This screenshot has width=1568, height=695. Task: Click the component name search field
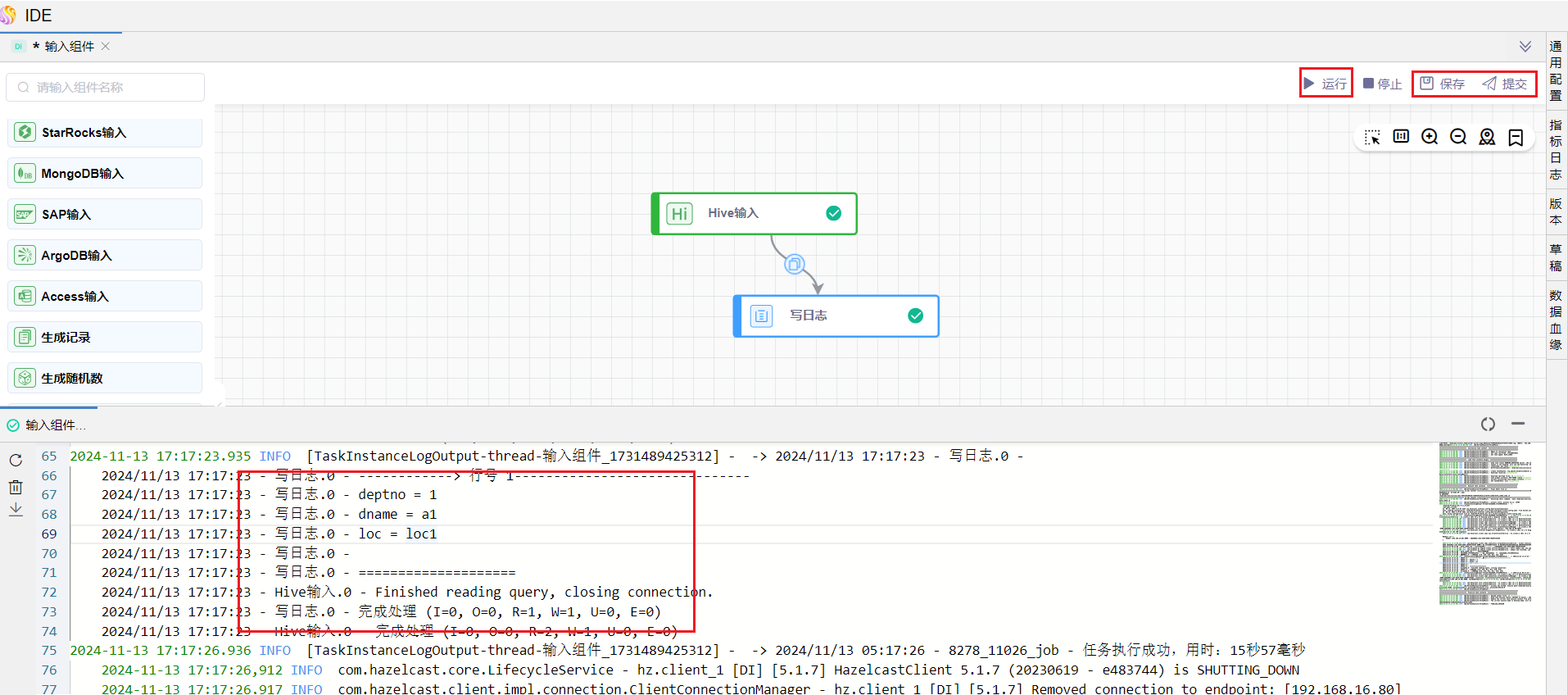point(106,87)
